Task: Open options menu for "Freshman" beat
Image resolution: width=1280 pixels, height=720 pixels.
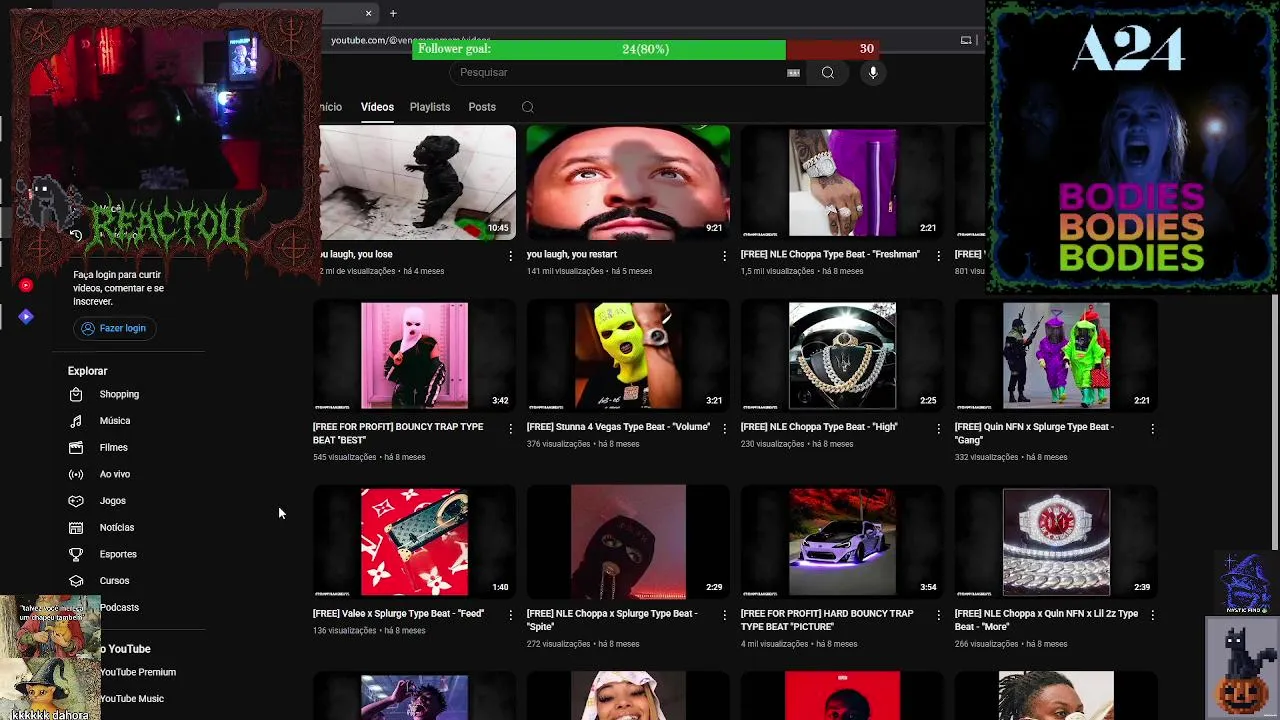Action: click(938, 256)
